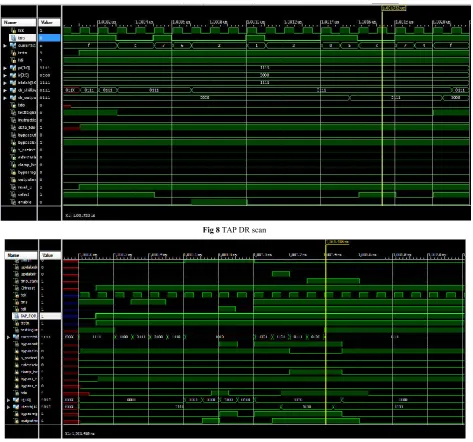Click the highlighted TAP_FOR signal icon, bottom waveform
Viewport: 473px width, 442px height.
coord(16,316)
